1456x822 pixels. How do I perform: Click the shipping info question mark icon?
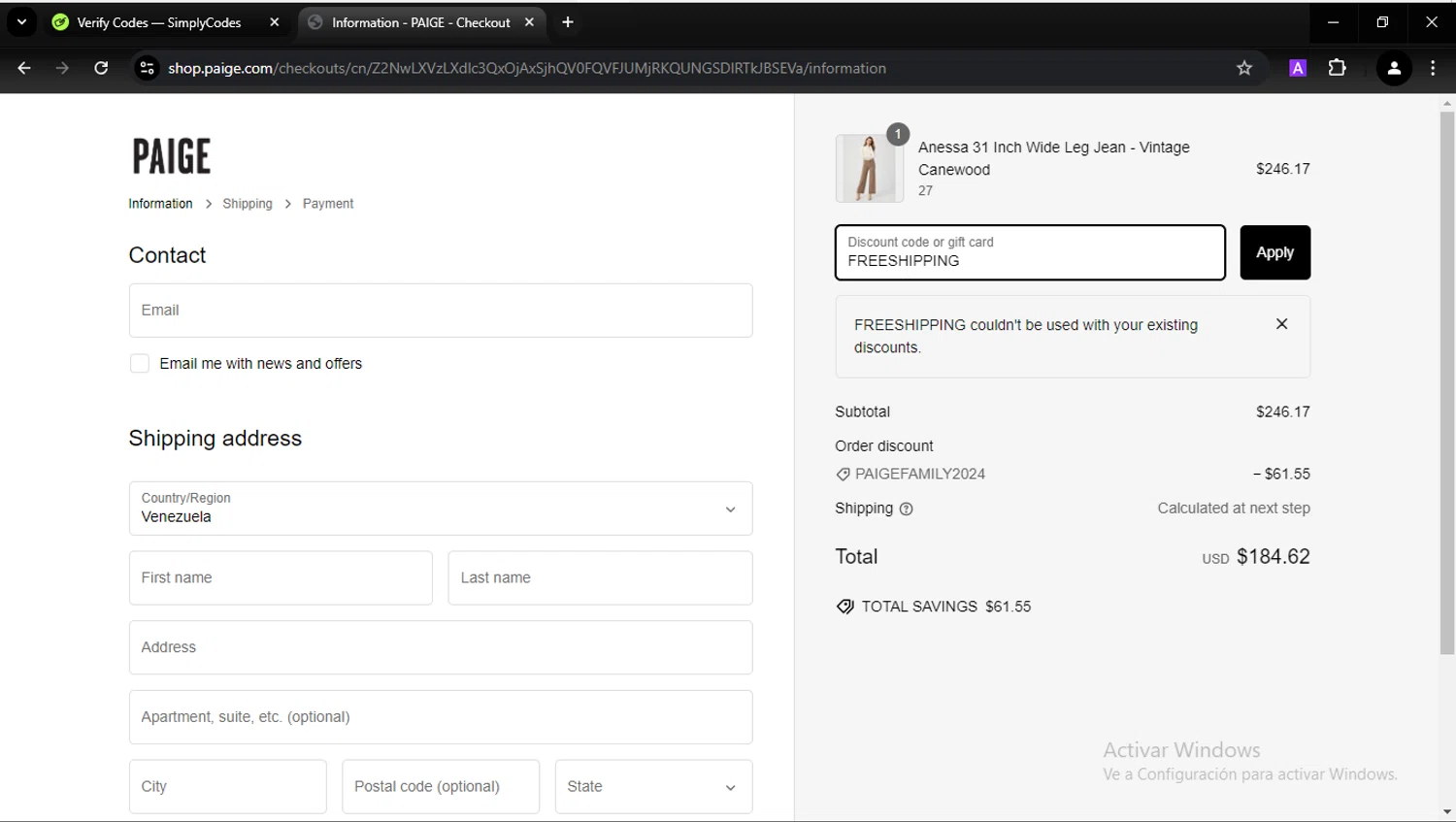coord(907,509)
